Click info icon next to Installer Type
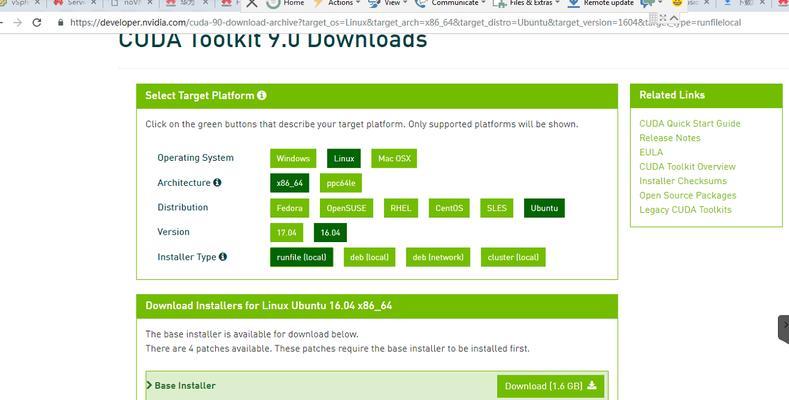The image size is (789, 400). (x=222, y=257)
